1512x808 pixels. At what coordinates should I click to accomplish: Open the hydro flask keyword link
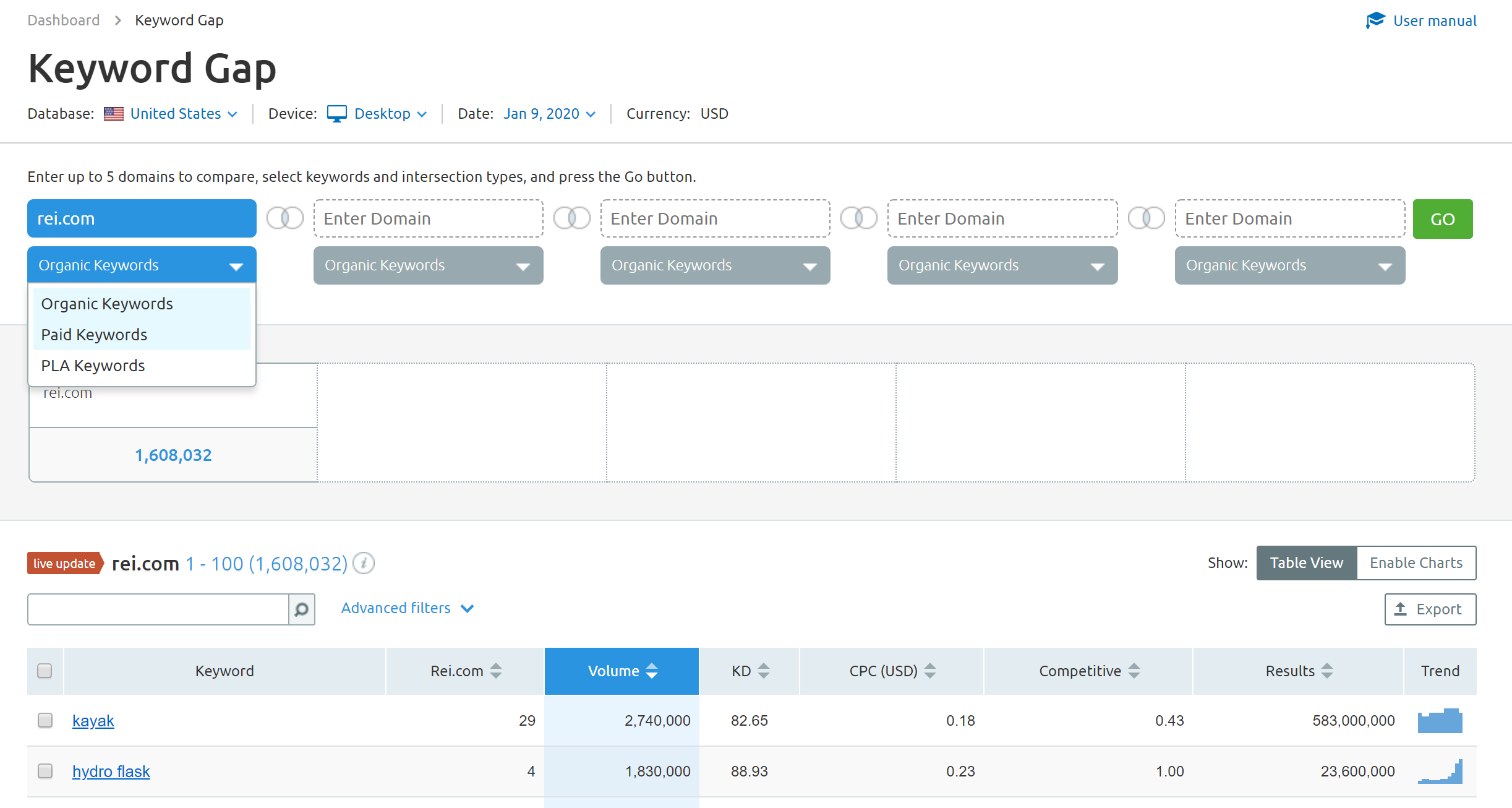[x=111, y=771]
